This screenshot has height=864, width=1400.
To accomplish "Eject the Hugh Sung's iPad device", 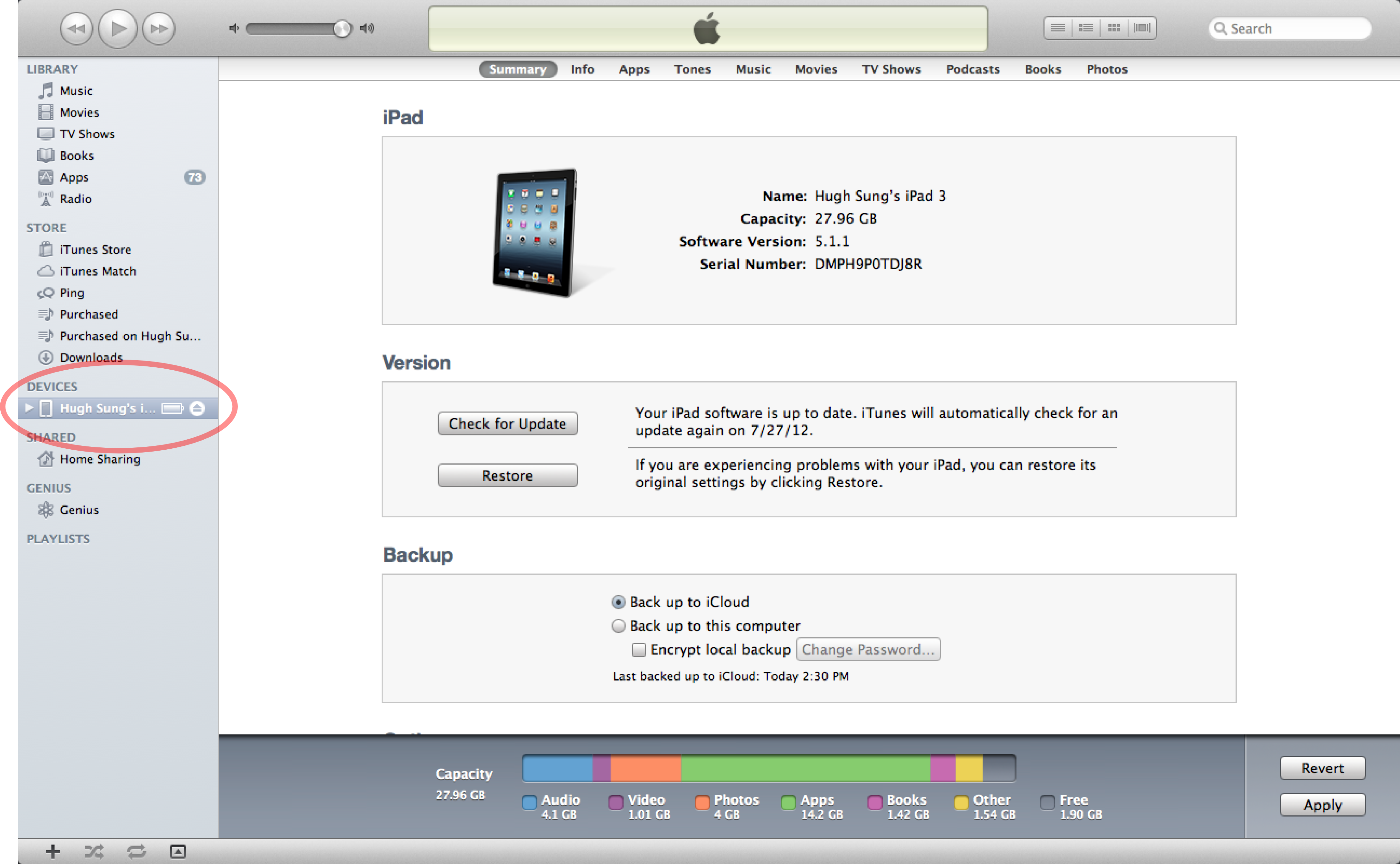I will pyautogui.click(x=197, y=408).
